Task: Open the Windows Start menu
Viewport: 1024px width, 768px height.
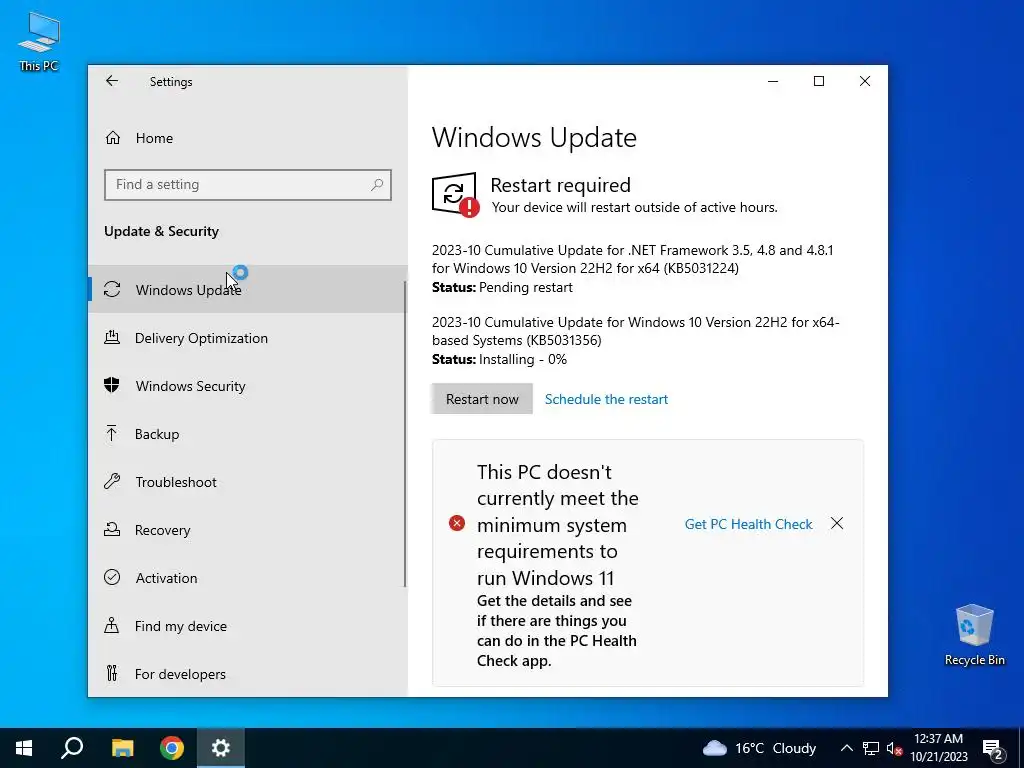Action: [x=24, y=748]
